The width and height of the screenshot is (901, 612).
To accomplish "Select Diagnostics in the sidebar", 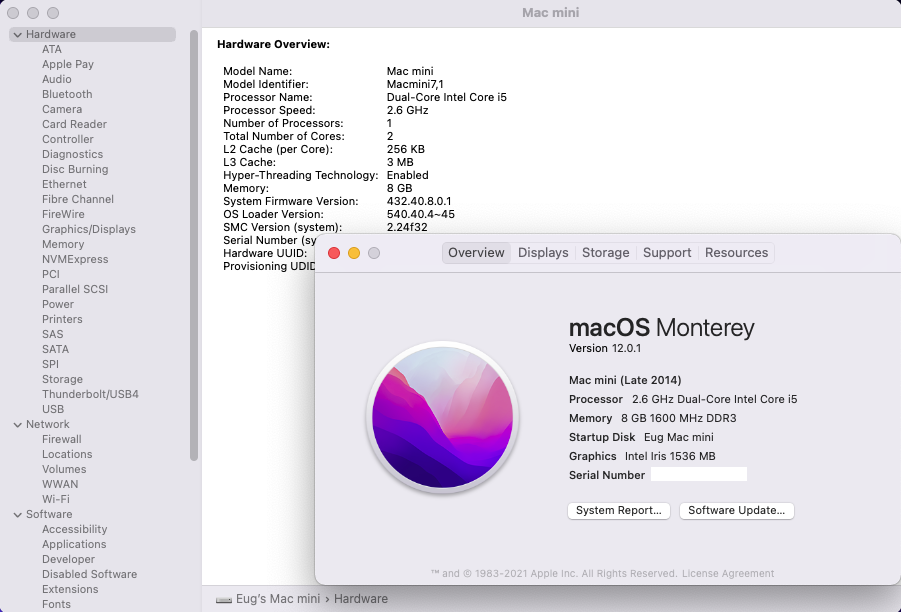I will tap(72, 154).
